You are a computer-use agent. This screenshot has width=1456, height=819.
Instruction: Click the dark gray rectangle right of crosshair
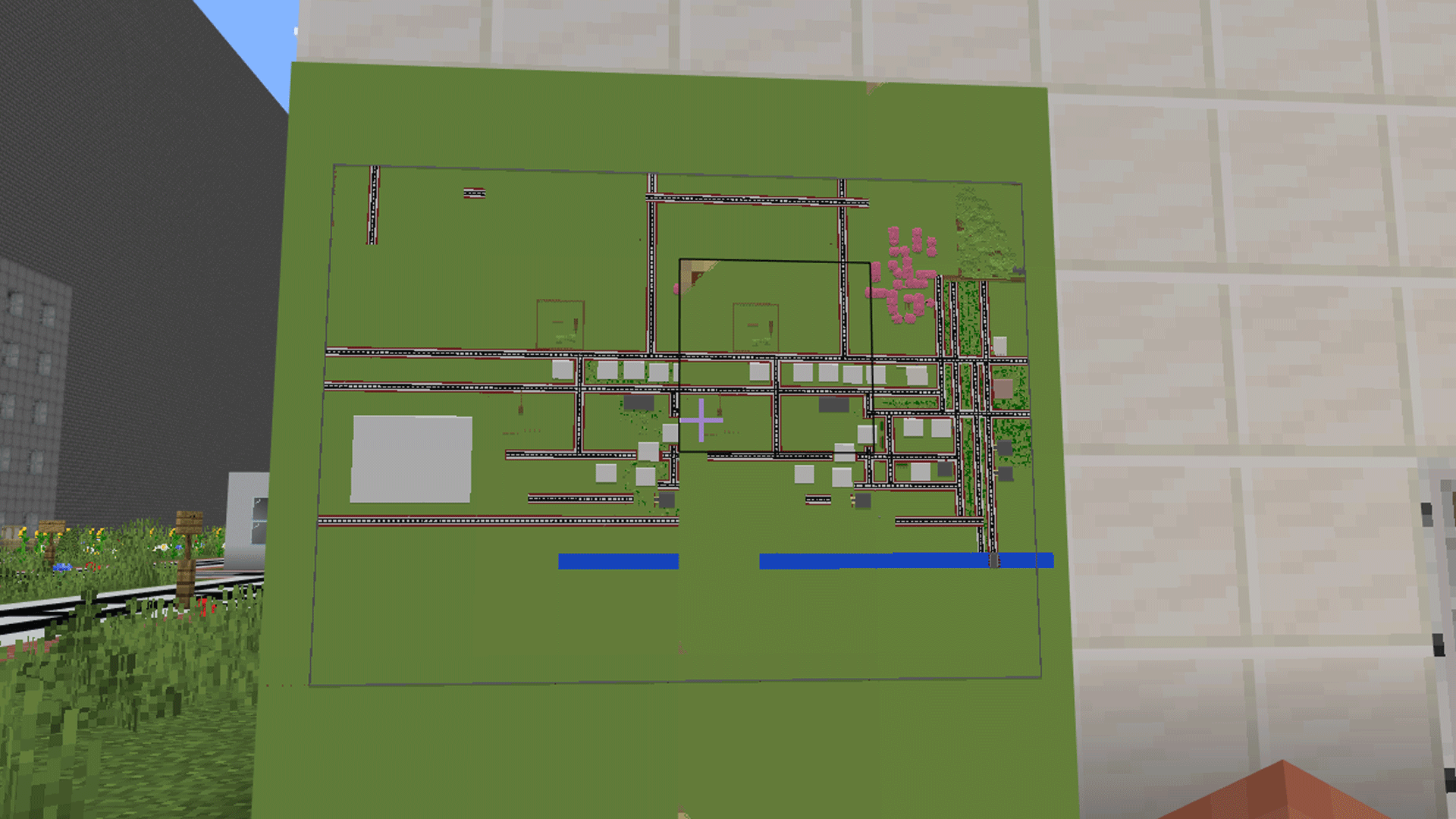point(833,405)
